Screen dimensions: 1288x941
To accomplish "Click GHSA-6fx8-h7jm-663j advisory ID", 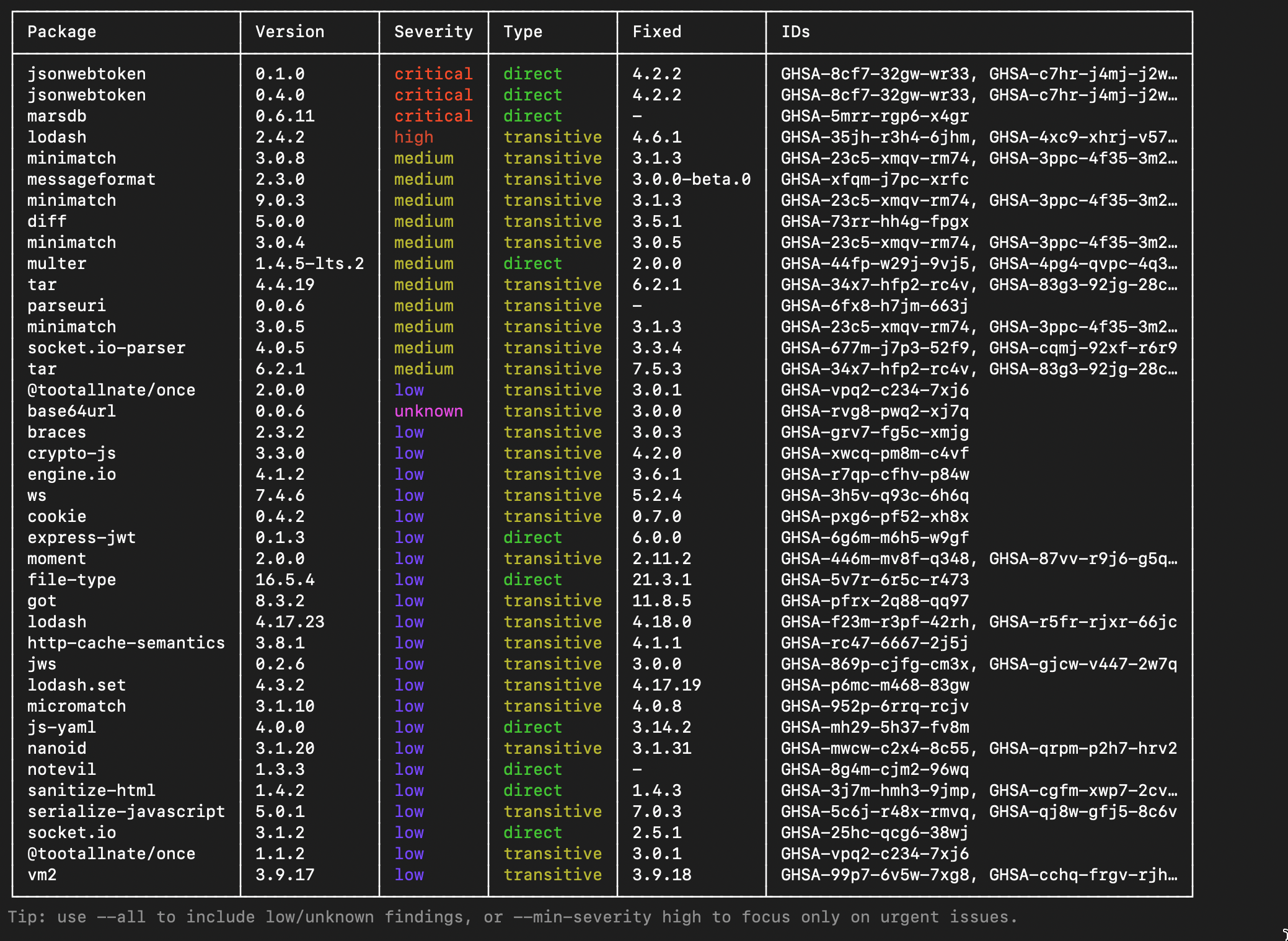I will click(875, 306).
